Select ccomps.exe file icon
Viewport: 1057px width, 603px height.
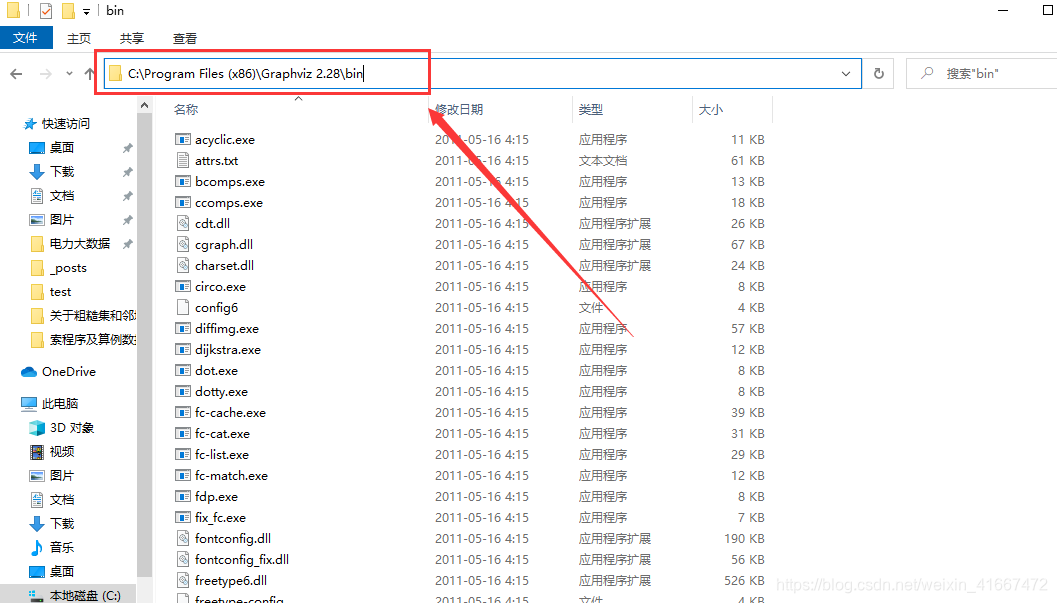click(183, 202)
